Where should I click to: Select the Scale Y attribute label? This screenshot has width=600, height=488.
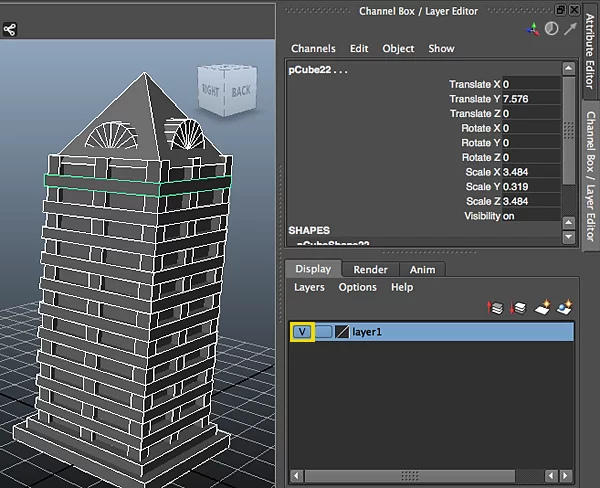click(483, 186)
